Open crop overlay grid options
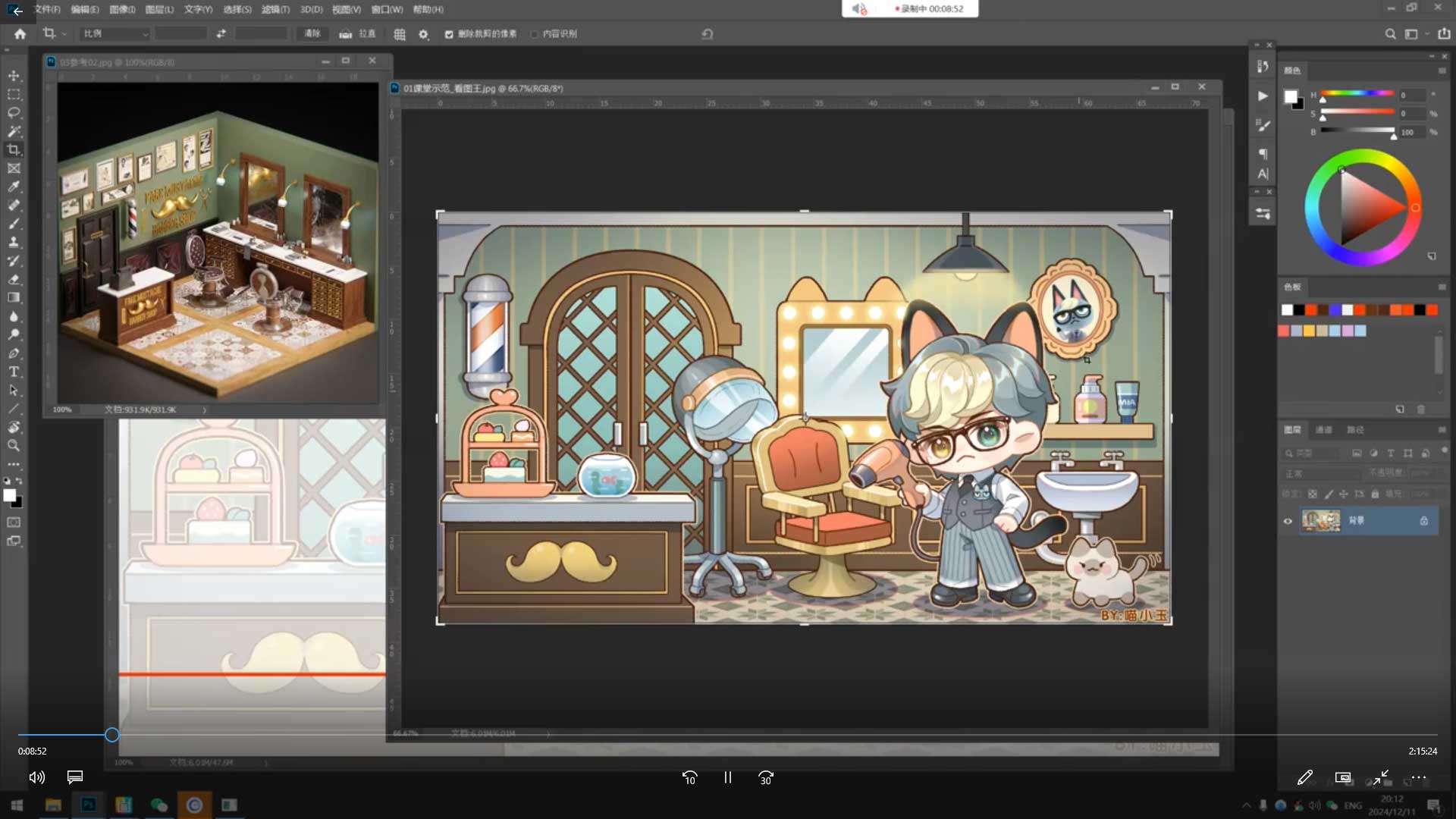This screenshot has width=1456, height=819. click(400, 34)
